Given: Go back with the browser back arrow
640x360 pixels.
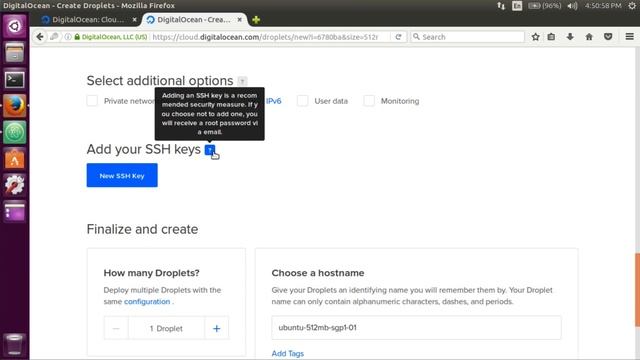Looking at the screenshot, I should tap(40, 37).
